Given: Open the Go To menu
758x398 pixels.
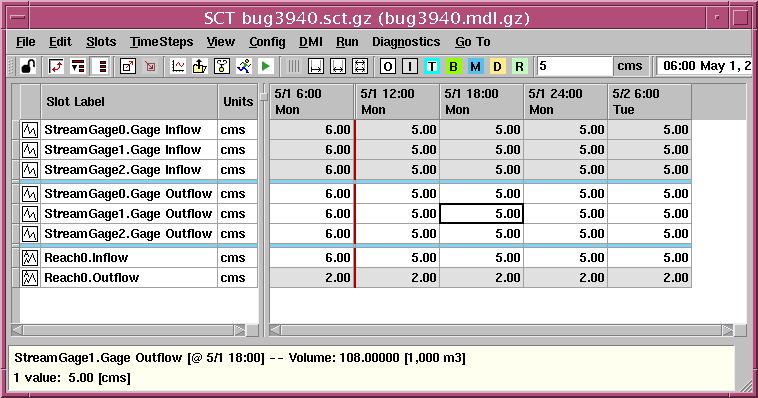Looking at the screenshot, I should pos(473,42).
